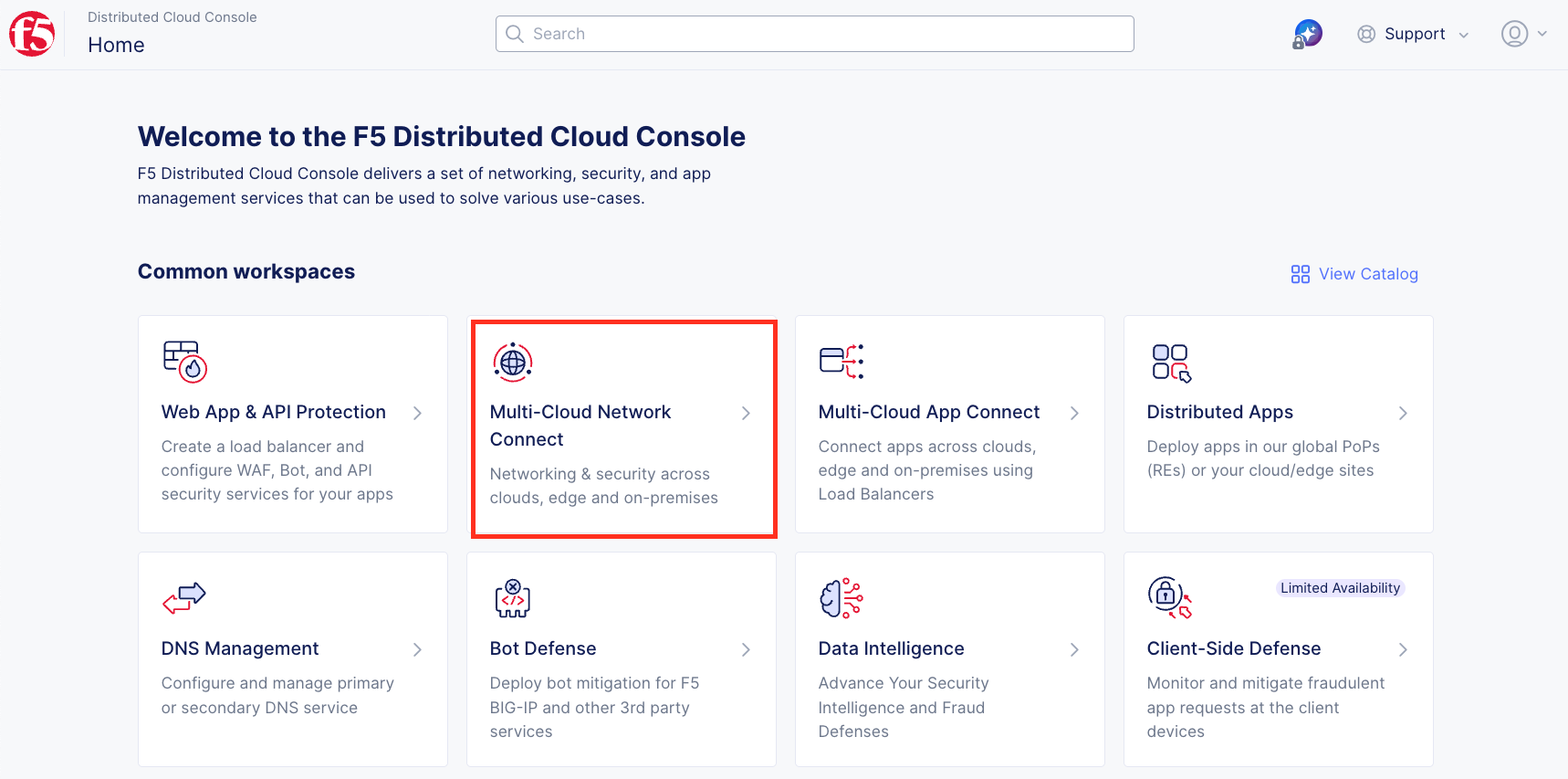
Task: Click chevron on Data Intelligence card
Action: (1074, 649)
